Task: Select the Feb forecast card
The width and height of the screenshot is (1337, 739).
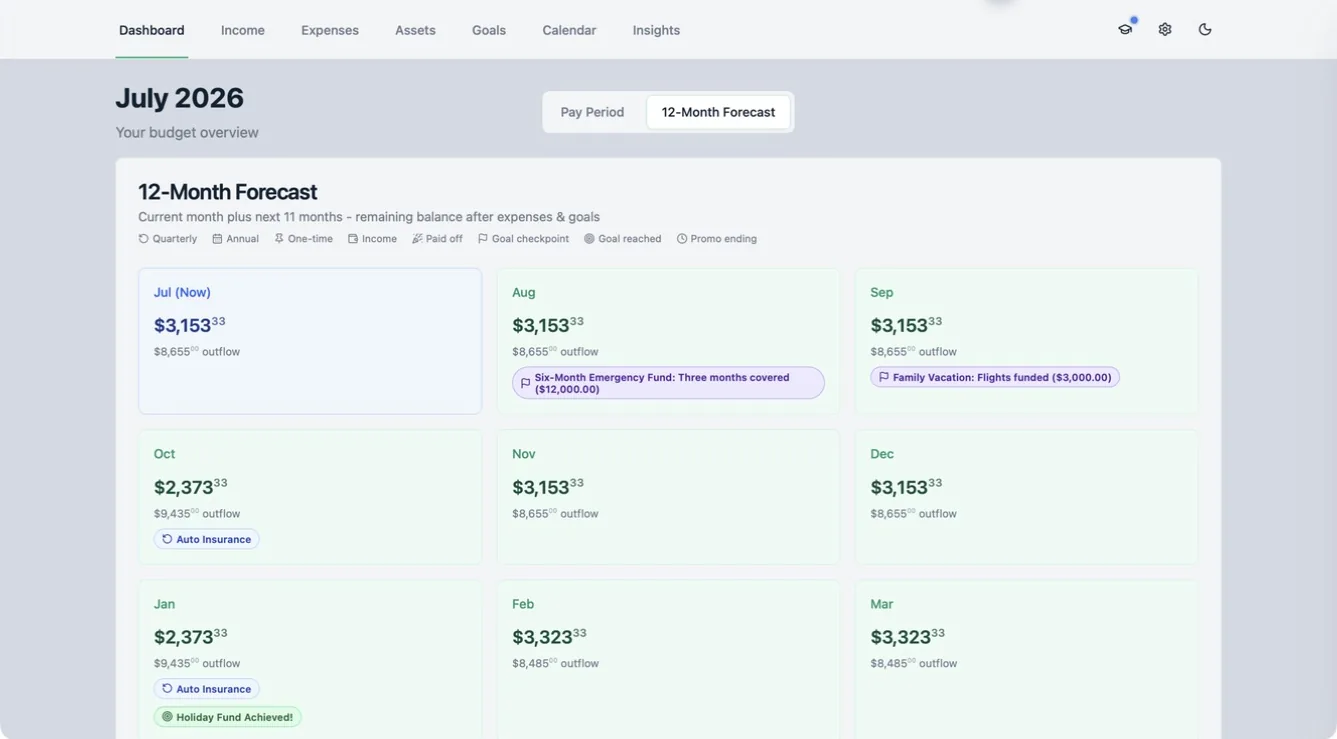Action: 668,660
